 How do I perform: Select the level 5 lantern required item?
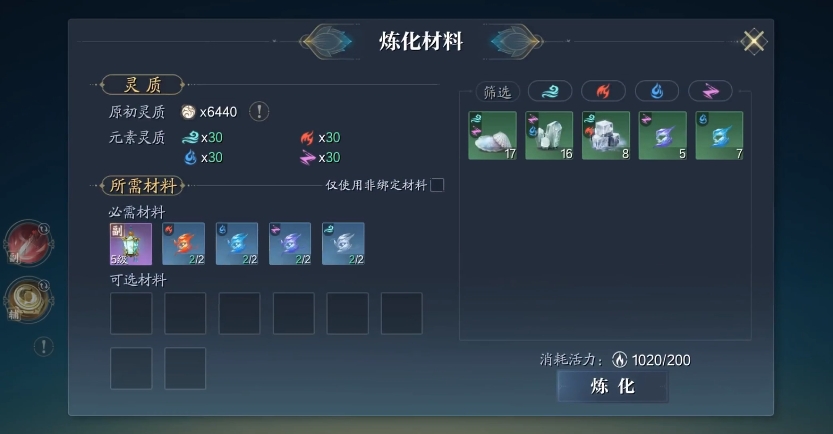131,244
